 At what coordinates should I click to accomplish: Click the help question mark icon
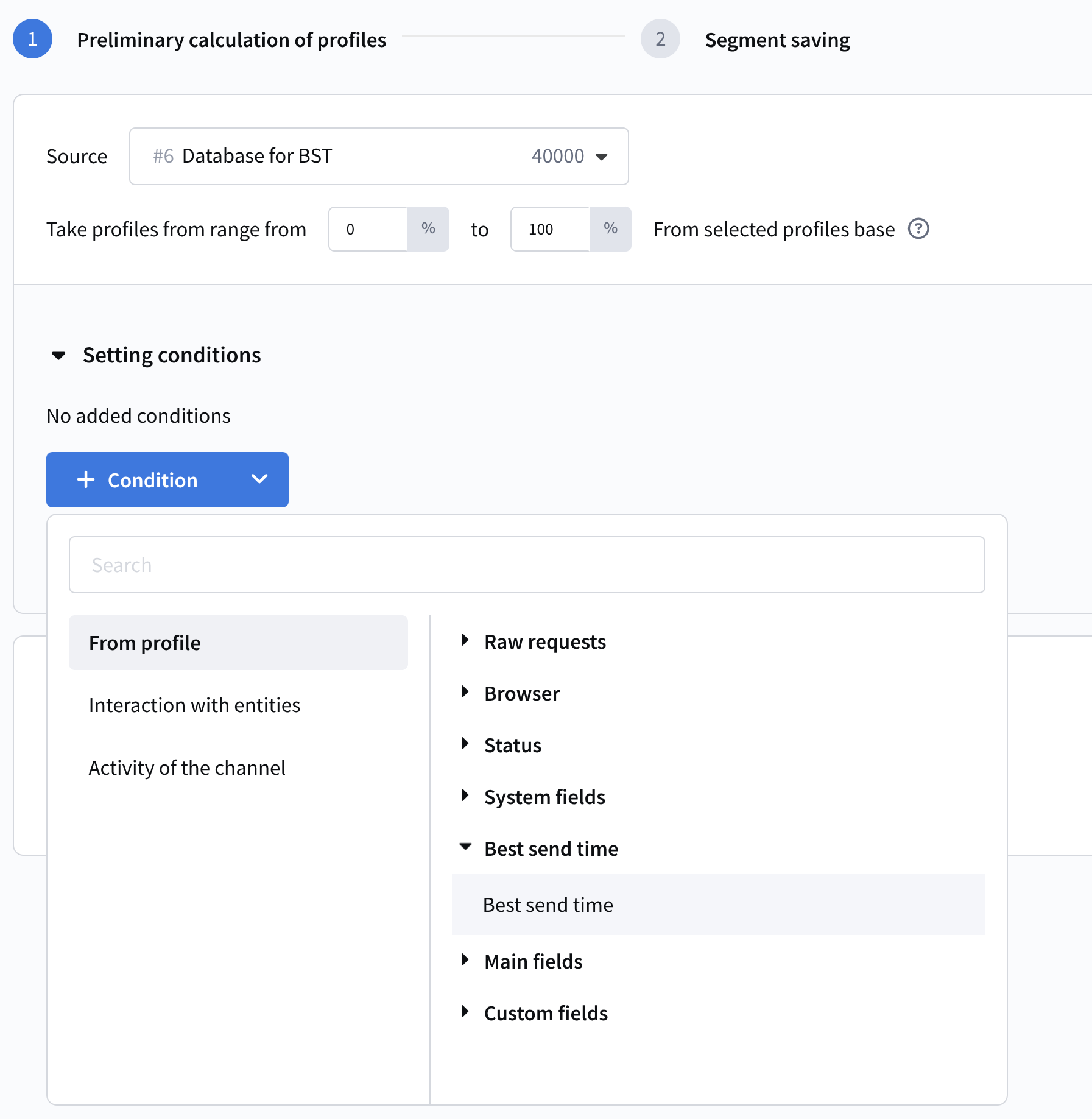918,229
